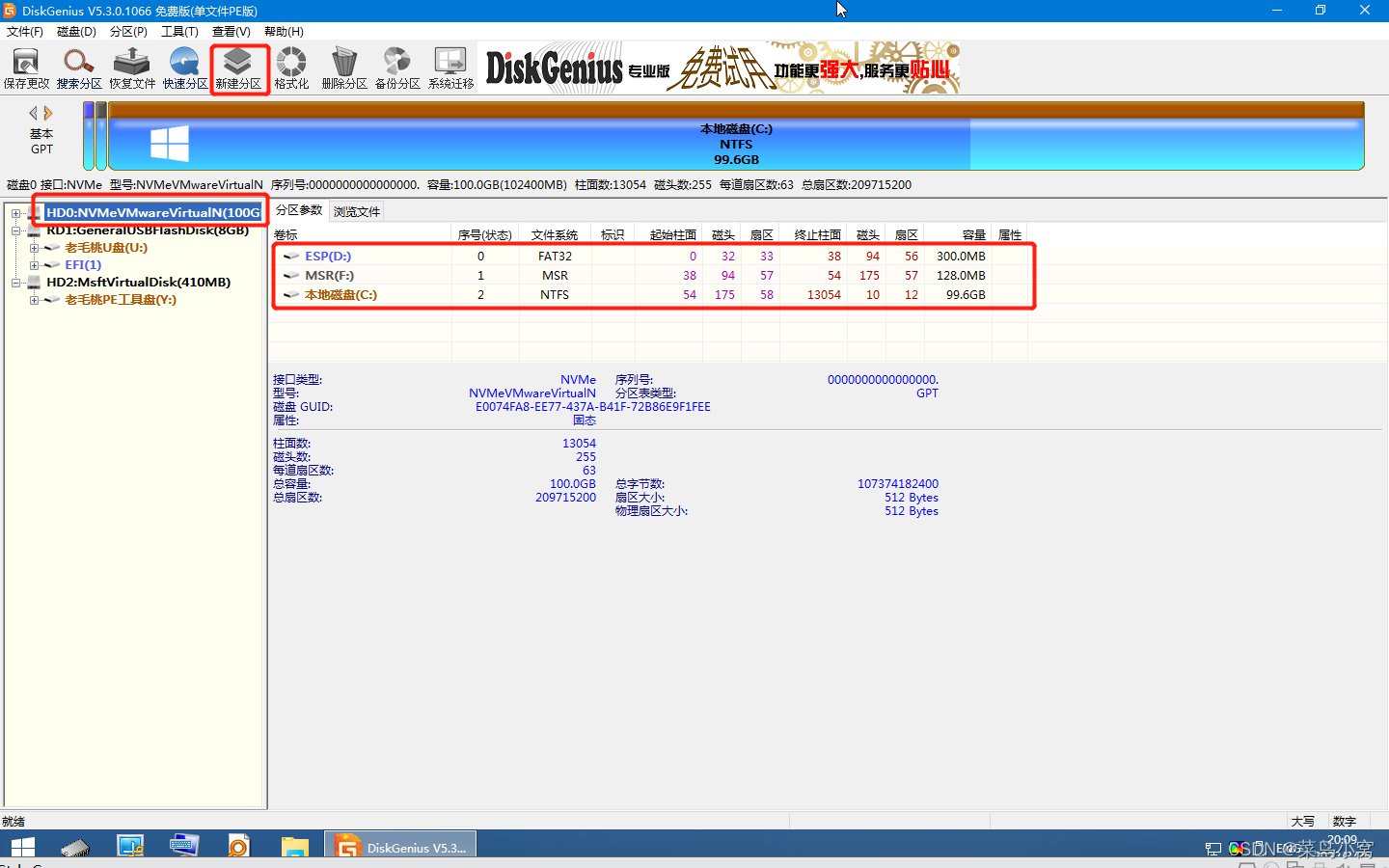Click the Save Changes (保存更改) toolbar icon

[26, 68]
